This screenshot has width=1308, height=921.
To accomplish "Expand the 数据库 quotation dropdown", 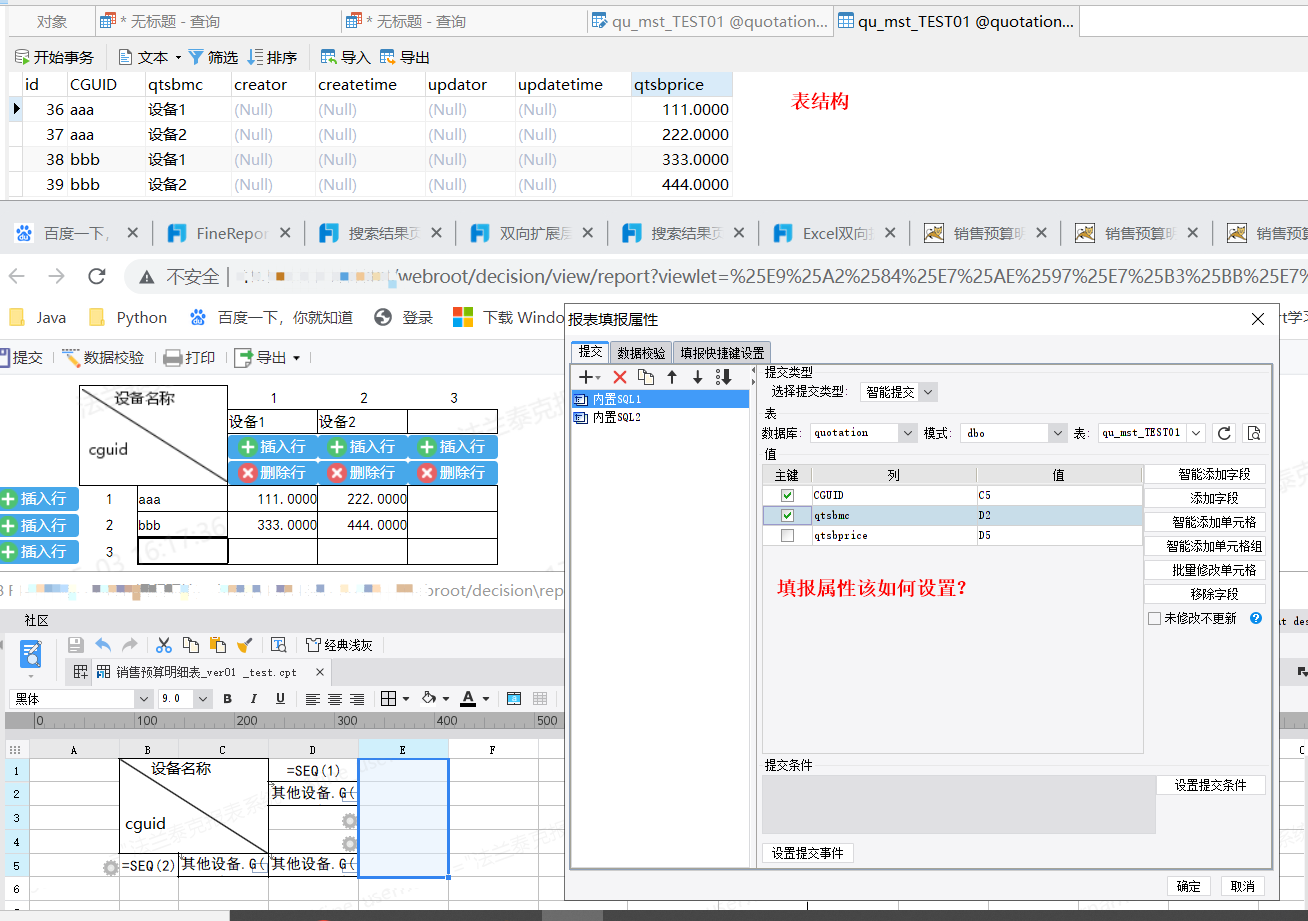I will click(907, 433).
